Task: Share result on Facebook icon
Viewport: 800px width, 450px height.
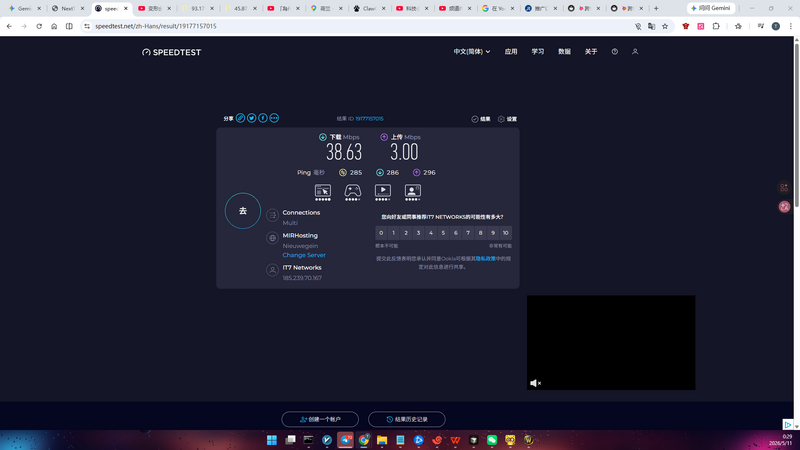Action: (x=263, y=118)
